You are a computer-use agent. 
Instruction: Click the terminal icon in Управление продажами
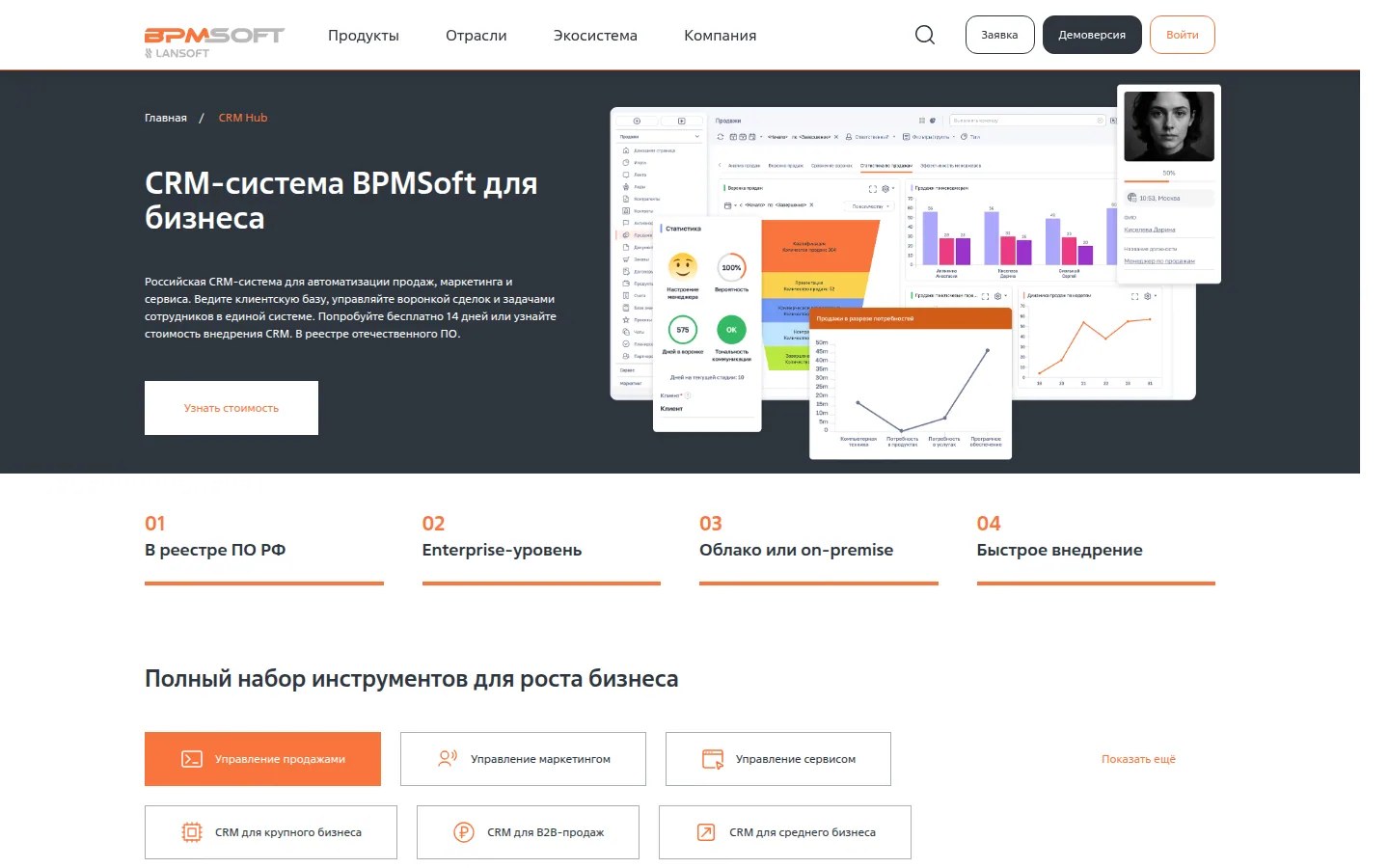point(192,759)
